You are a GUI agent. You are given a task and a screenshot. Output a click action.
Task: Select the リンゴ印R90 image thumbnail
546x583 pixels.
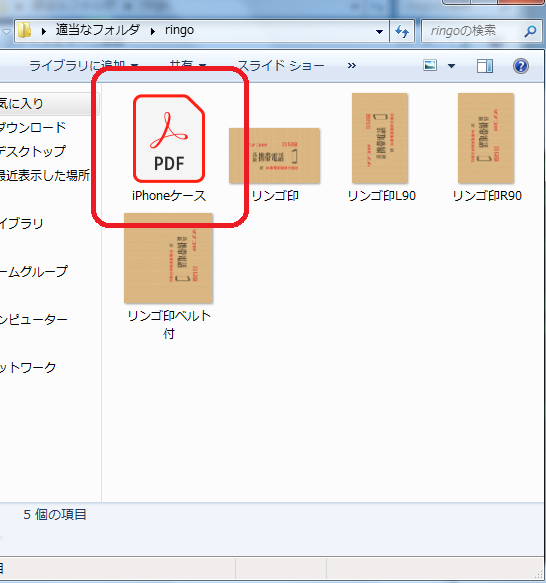[x=486, y=138]
